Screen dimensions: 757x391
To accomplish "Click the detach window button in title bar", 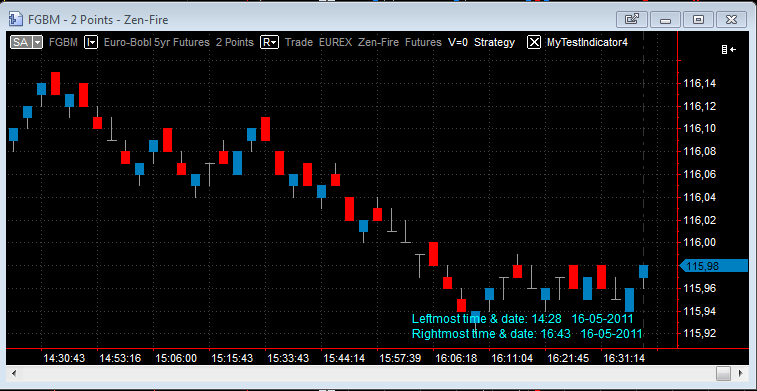I will 631,19.
